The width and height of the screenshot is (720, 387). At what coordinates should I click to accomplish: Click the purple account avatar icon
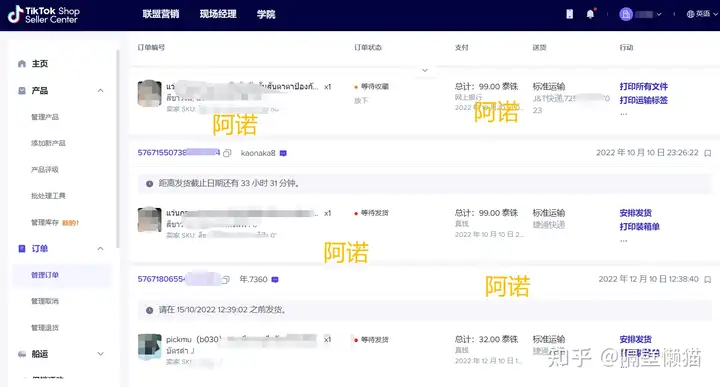pyautogui.click(x=626, y=14)
